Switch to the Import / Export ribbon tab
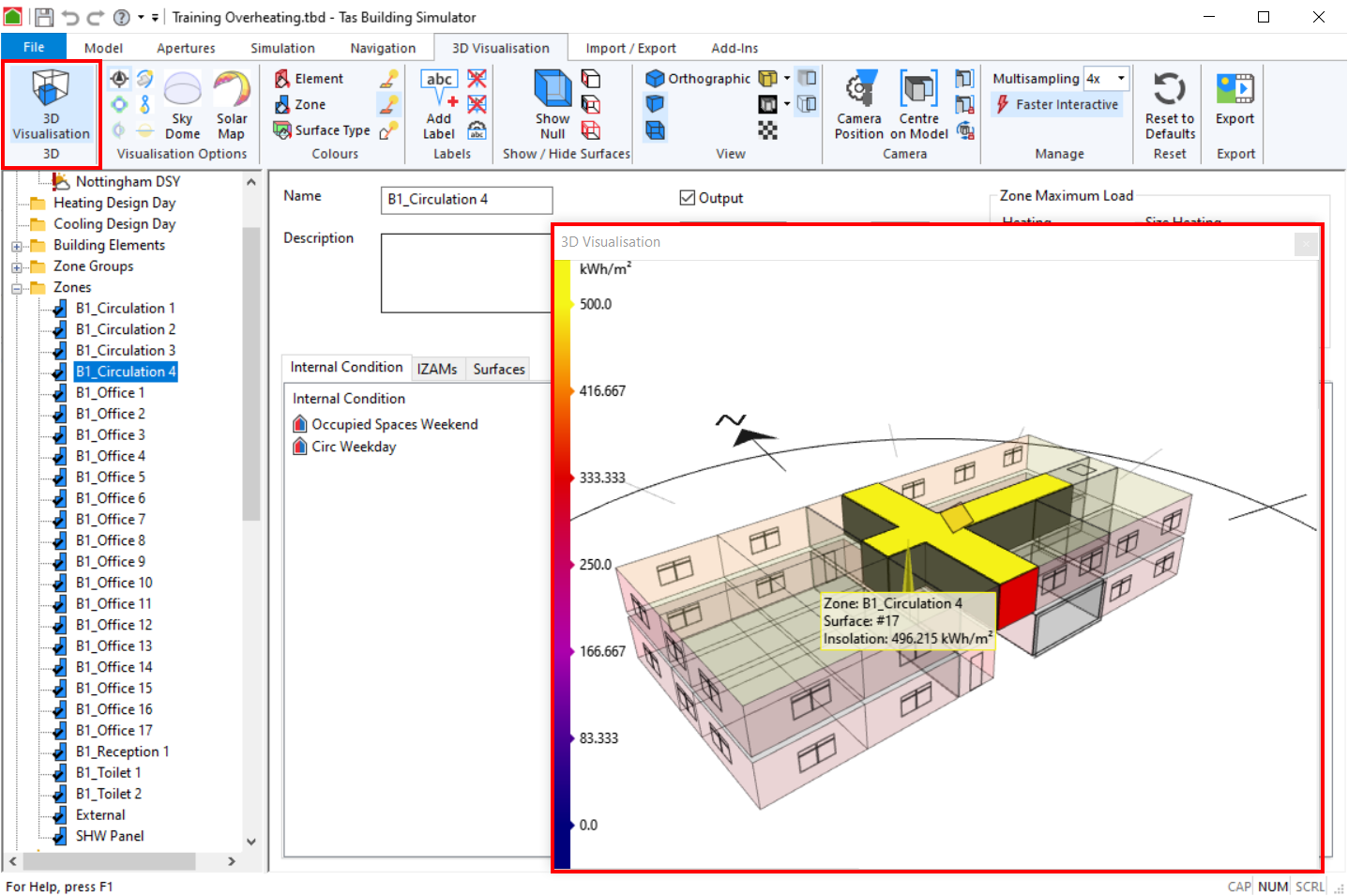The height and width of the screenshot is (896, 1348). tap(630, 48)
